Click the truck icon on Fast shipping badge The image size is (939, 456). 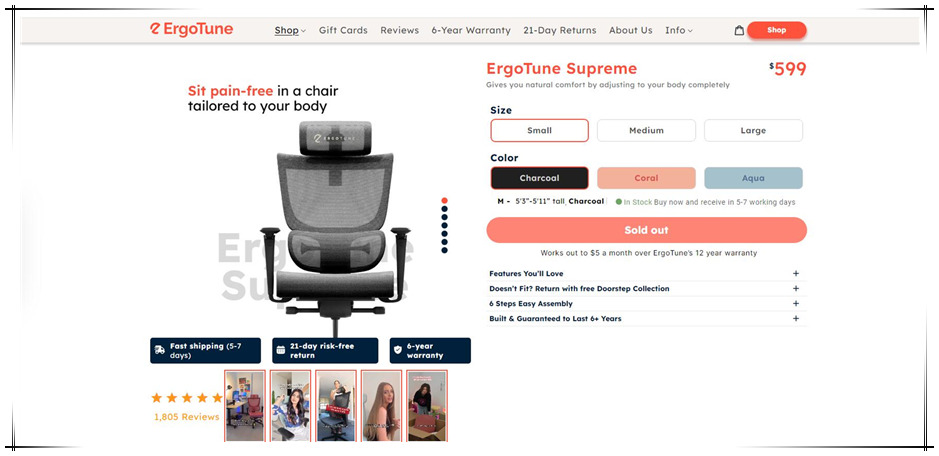point(160,350)
